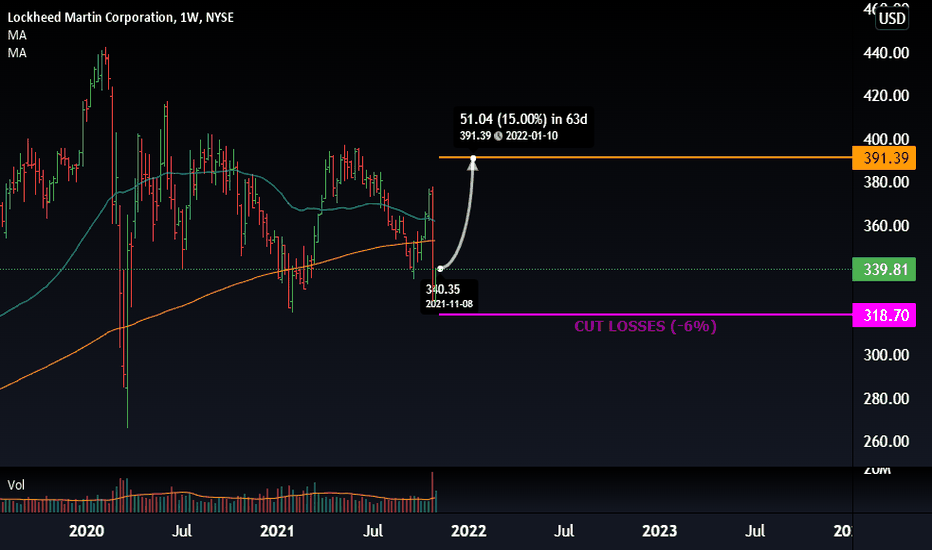
Task: Click the 51.04 (15.00%) in 63d tooltip
Action: coord(523,127)
